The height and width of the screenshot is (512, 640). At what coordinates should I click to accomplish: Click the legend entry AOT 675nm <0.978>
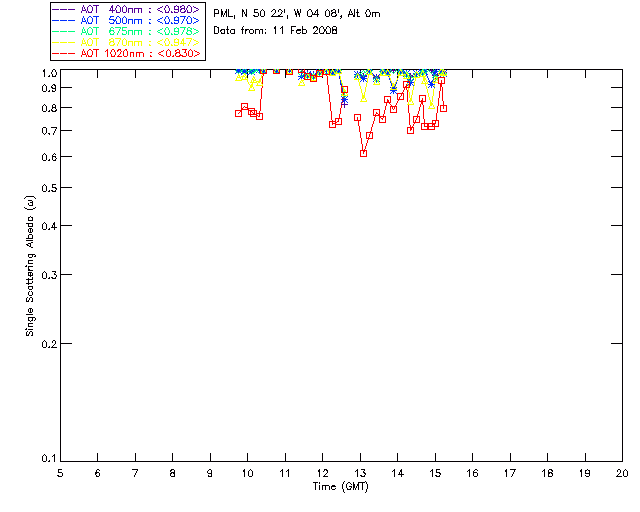point(126,31)
